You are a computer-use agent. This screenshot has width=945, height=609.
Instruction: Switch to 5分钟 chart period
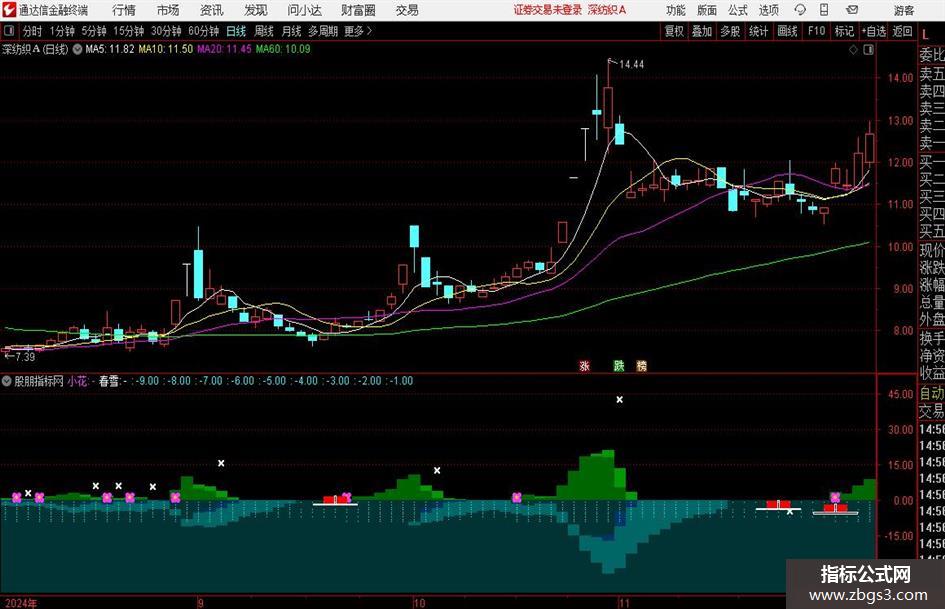point(93,31)
